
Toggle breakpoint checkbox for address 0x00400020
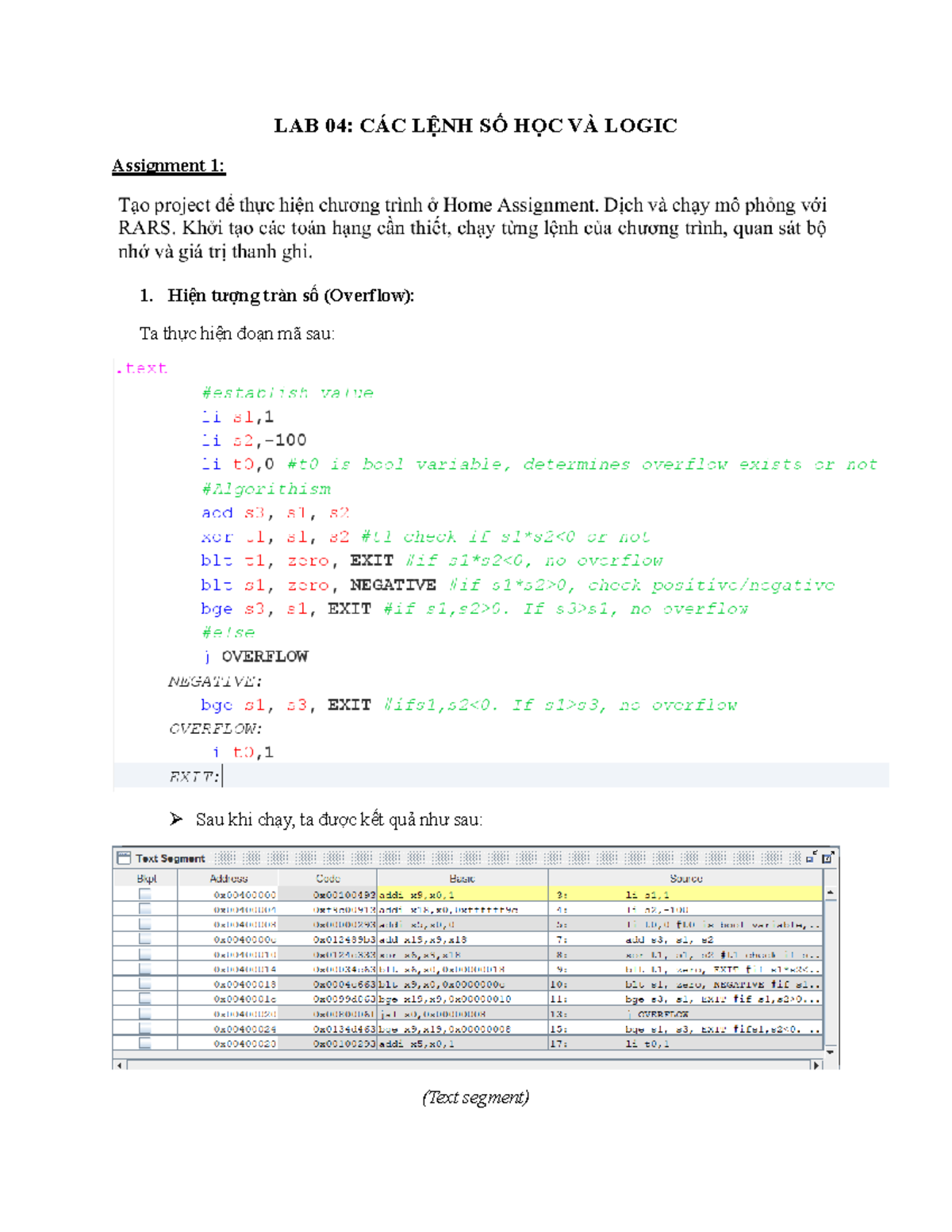pyautogui.click(x=144, y=1014)
